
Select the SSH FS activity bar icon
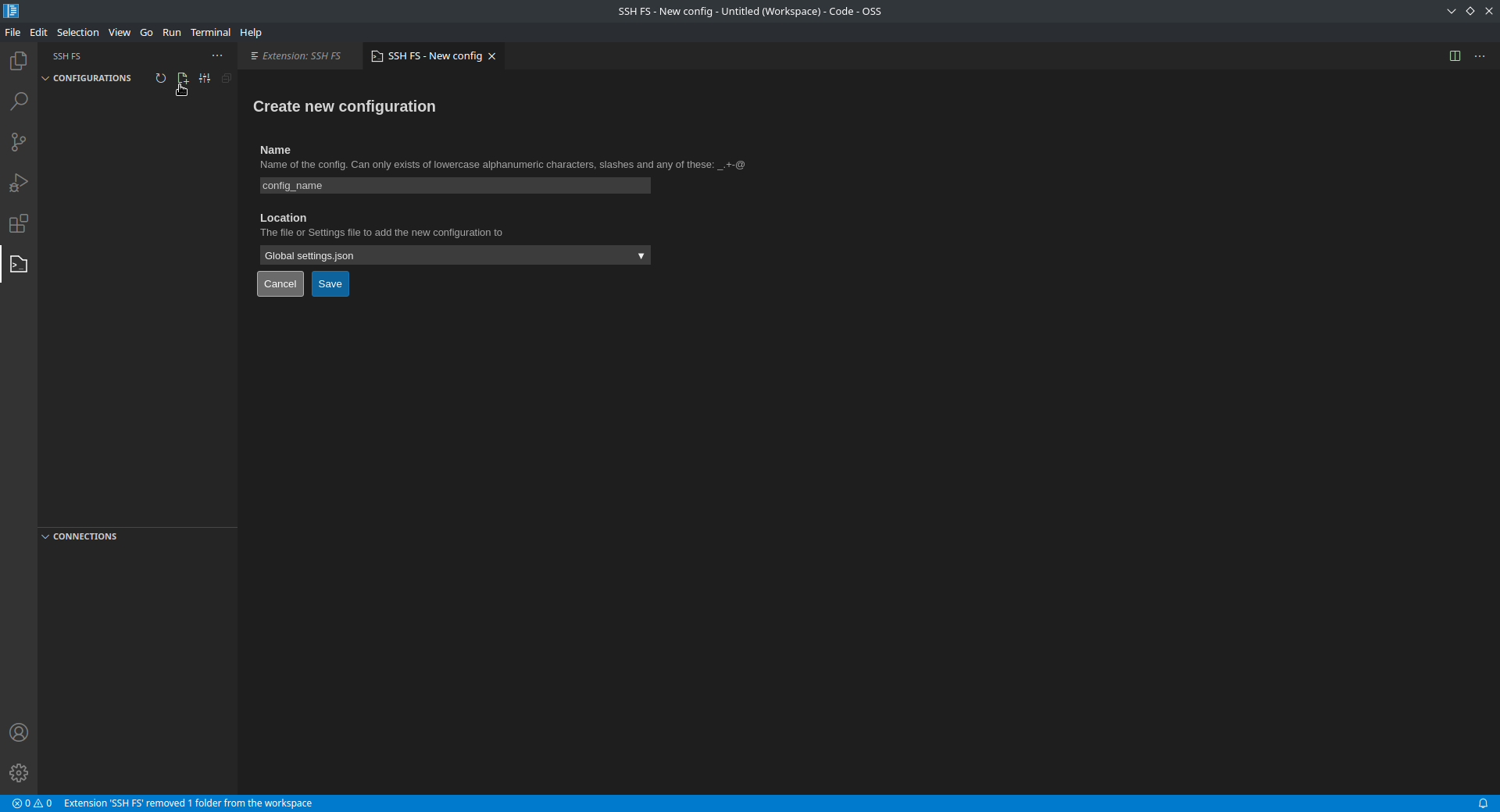coord(19,265)
